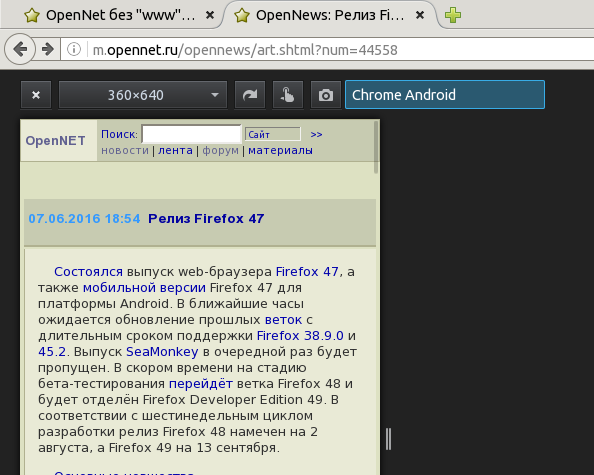Close the OpenNews: Релиз Fi... tab
Viewport: 594px width, 475px height.
coord(420,15)
